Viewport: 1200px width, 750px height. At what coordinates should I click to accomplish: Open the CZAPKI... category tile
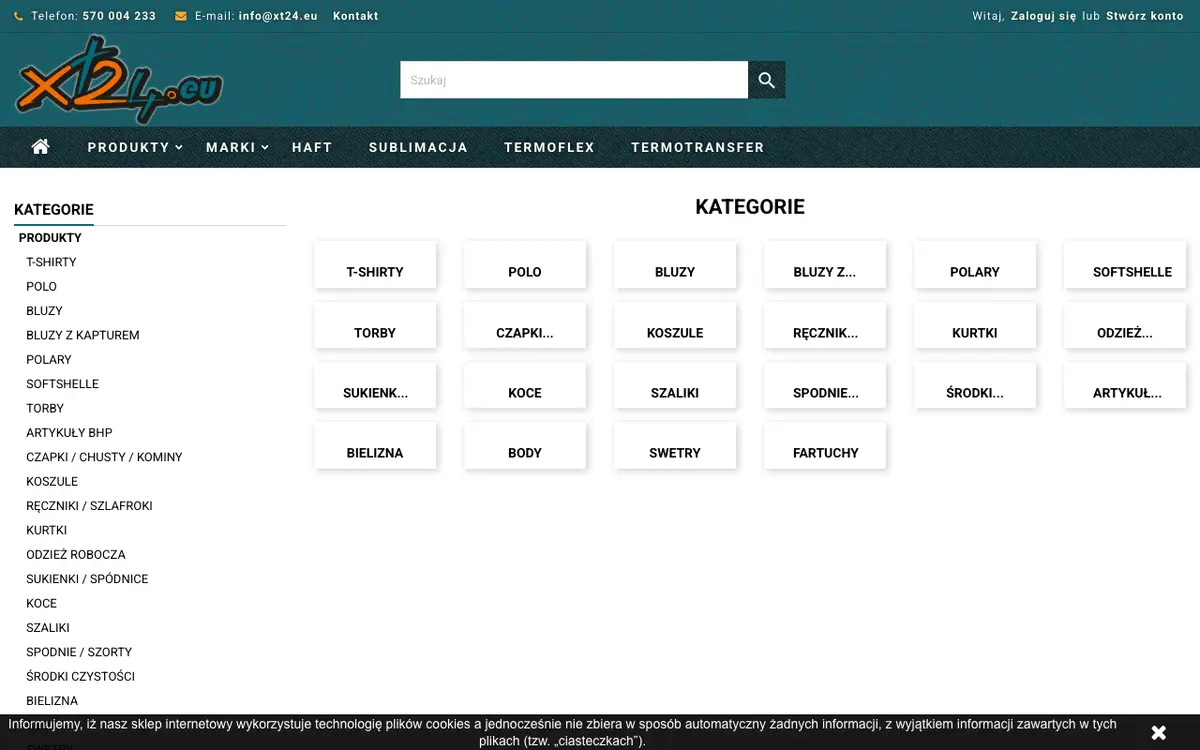click(525, 326)
